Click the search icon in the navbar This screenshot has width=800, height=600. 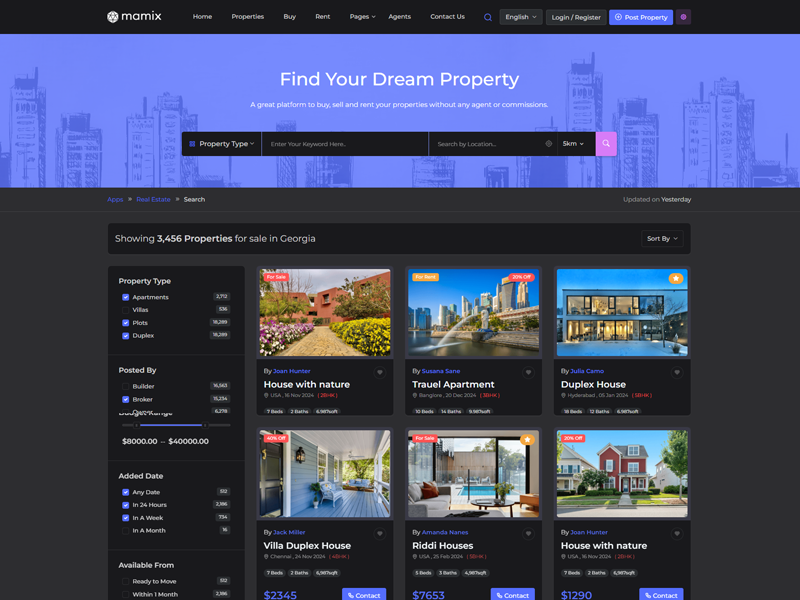tap(488, 17)
